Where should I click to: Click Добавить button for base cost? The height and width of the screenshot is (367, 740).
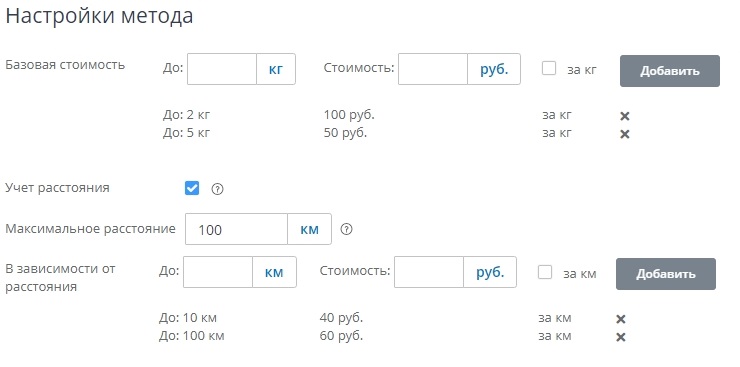point(670,71)
